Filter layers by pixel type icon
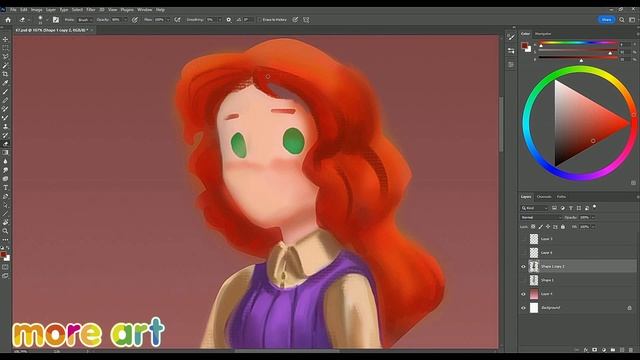 pos(554,208)
